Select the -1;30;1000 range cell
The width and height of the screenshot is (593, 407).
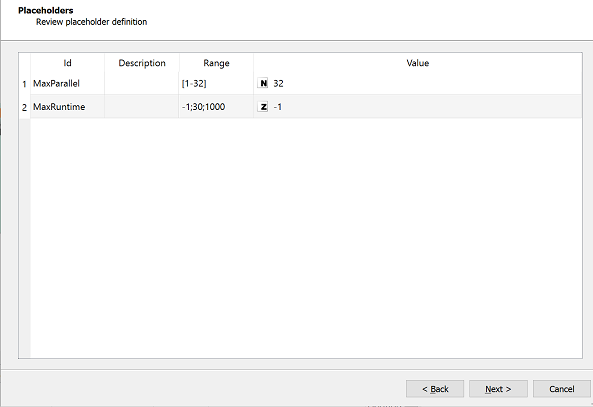point(216,107)
